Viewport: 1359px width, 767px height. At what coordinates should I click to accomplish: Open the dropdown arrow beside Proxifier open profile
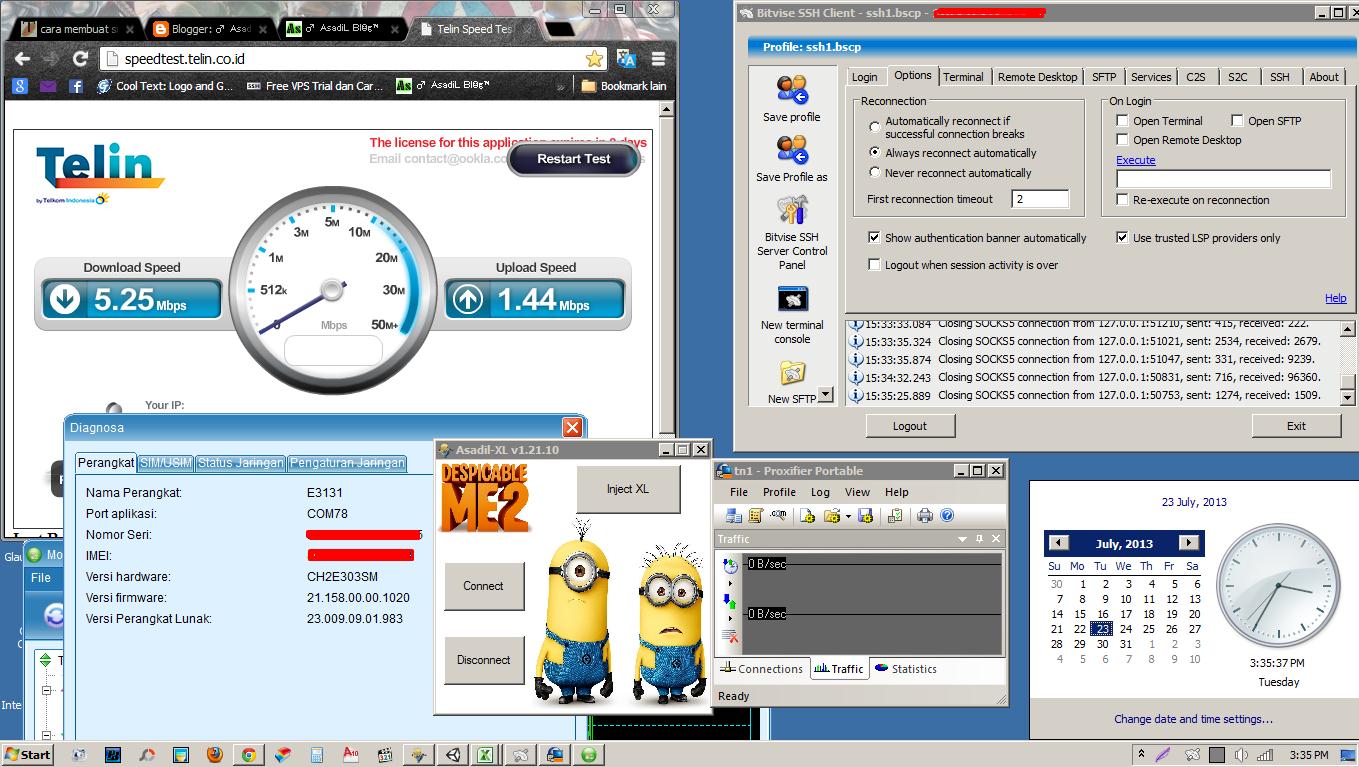click(848, 516)
